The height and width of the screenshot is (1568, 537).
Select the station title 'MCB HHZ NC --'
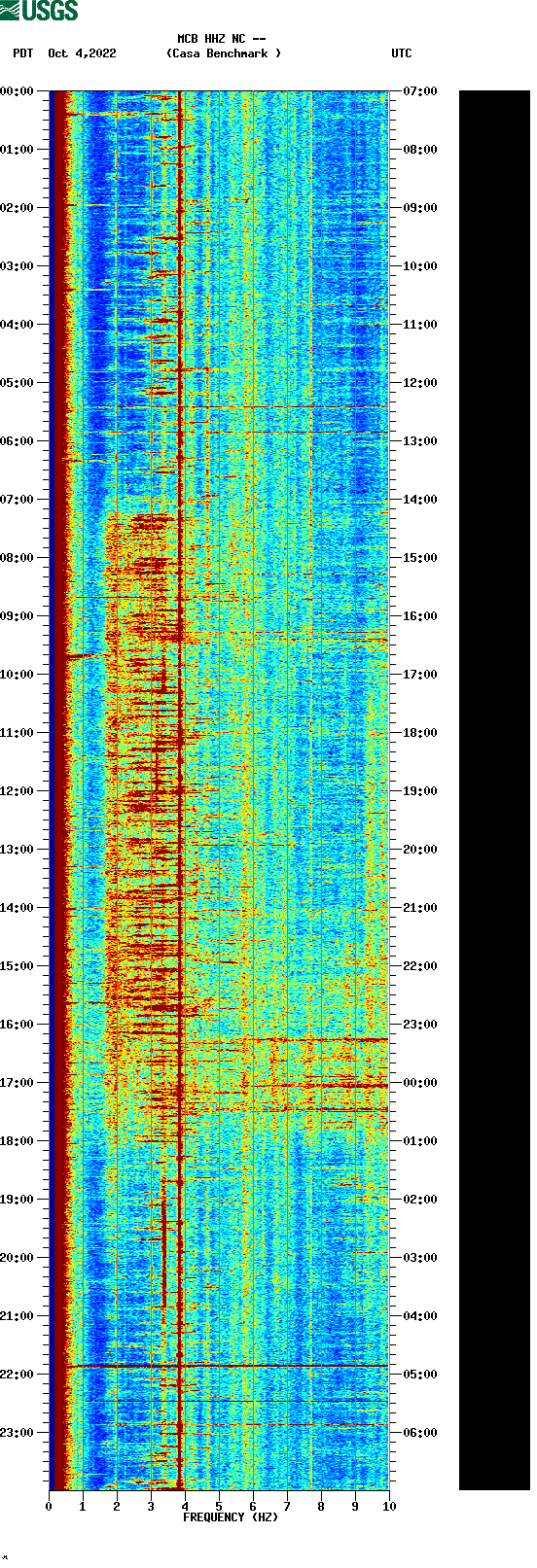(x=222, y=39)
